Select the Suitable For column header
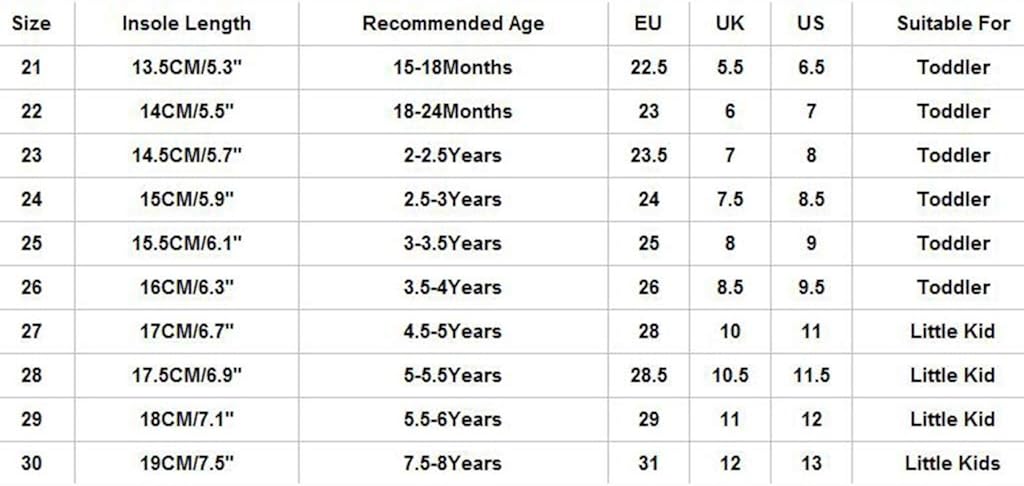This screenshot has height=486, width=1024. (x=953, y=23)
